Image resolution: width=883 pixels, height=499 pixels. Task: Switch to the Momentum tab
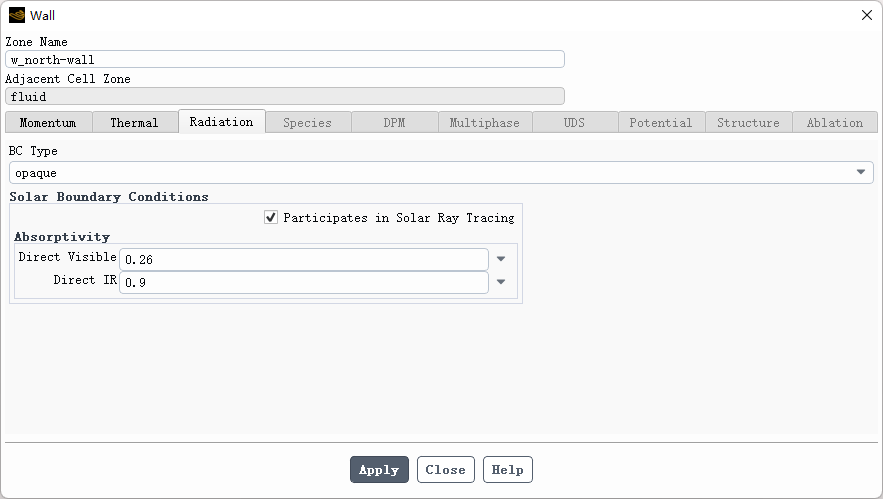[48, 122]
